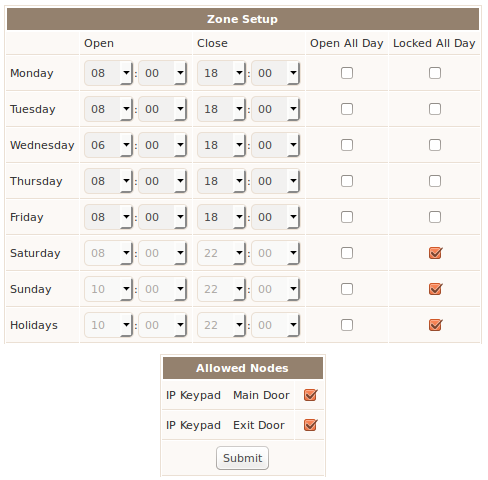Expand Wednesday's open hour dropdown showing 06
This screenshot has height=480, width=488.
tap(108, 145)
